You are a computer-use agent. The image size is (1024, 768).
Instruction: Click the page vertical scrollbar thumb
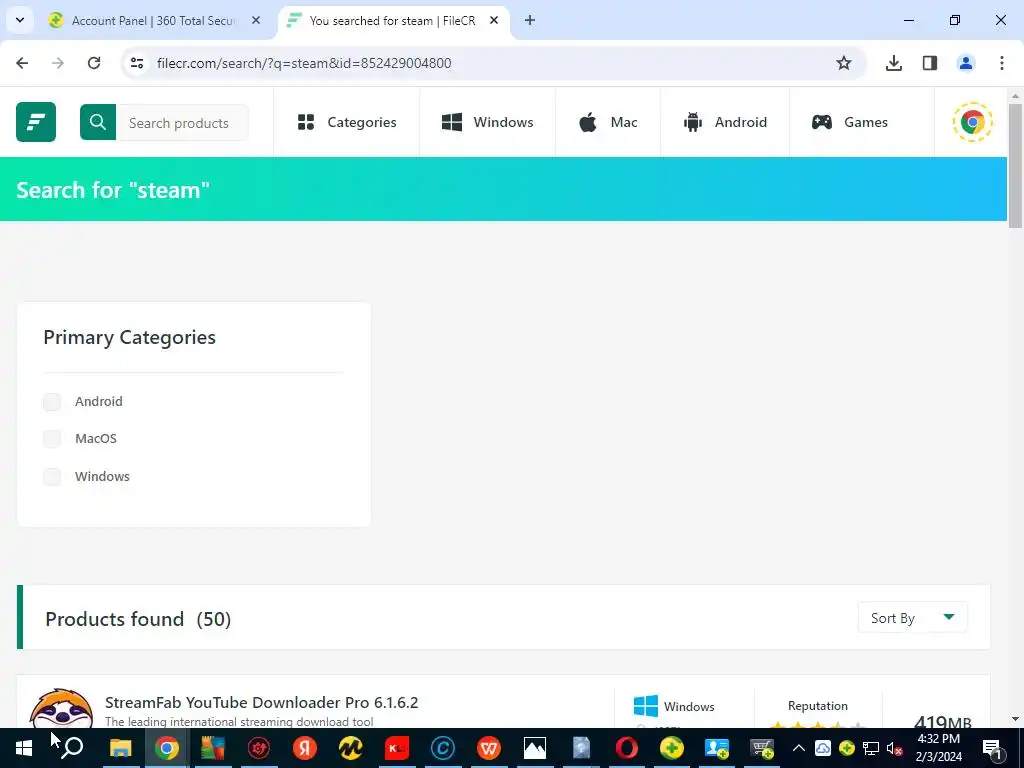[1015, 165]
